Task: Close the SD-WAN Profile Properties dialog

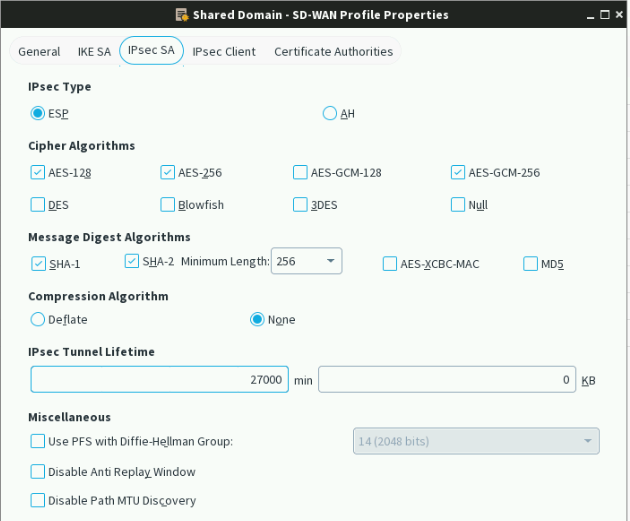Action: point(619,15)
